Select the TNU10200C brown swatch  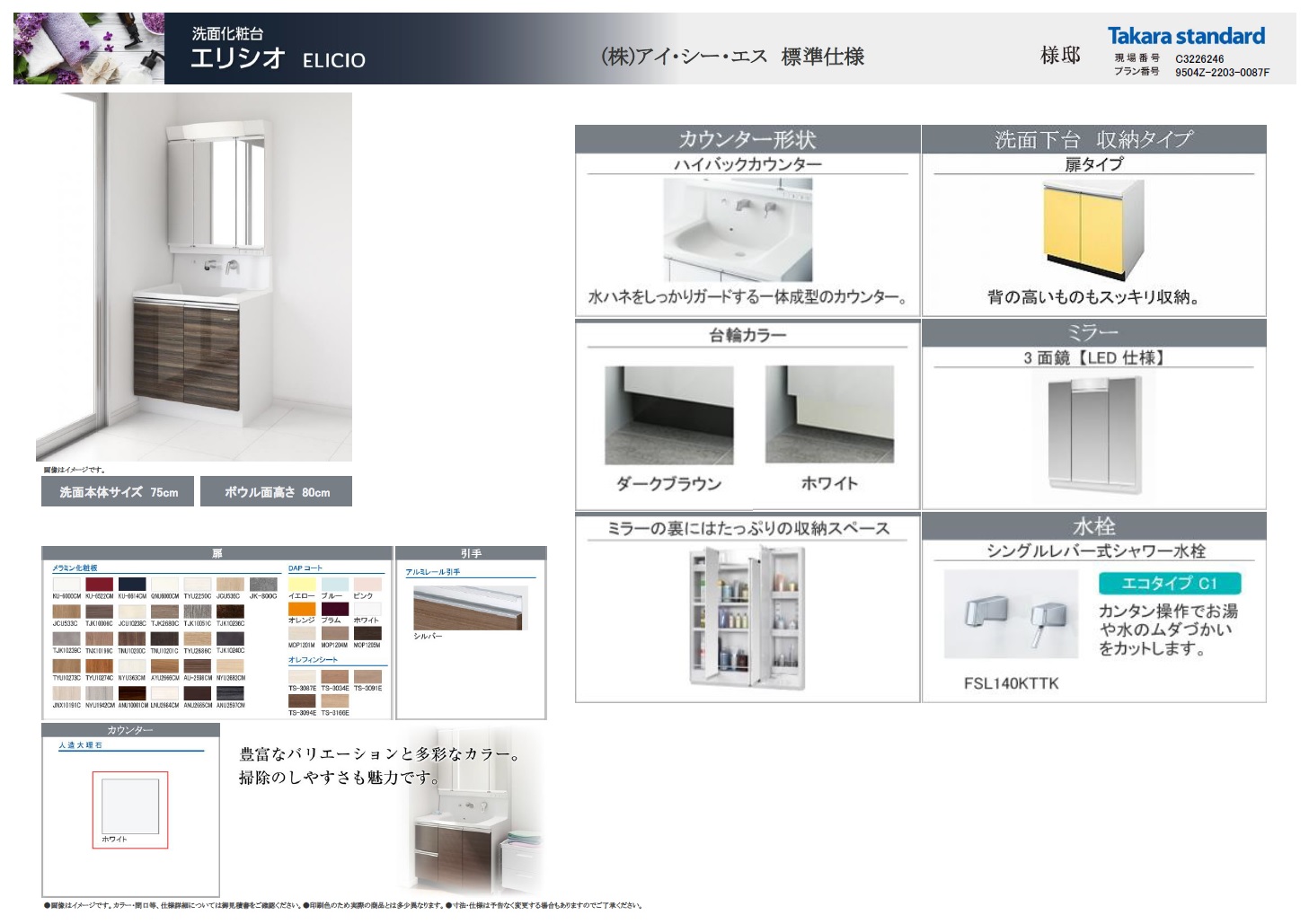pyautogui.click(x=132, y=638)
